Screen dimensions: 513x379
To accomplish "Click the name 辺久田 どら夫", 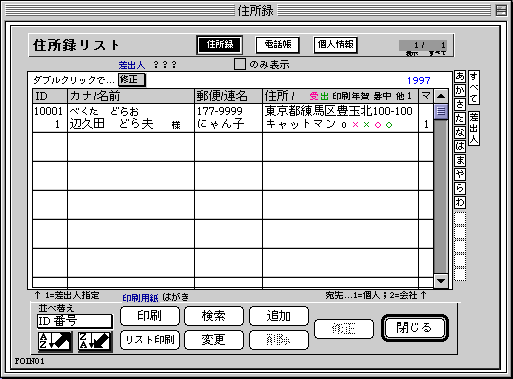I will pyautogui.click(x=111, y=124).
